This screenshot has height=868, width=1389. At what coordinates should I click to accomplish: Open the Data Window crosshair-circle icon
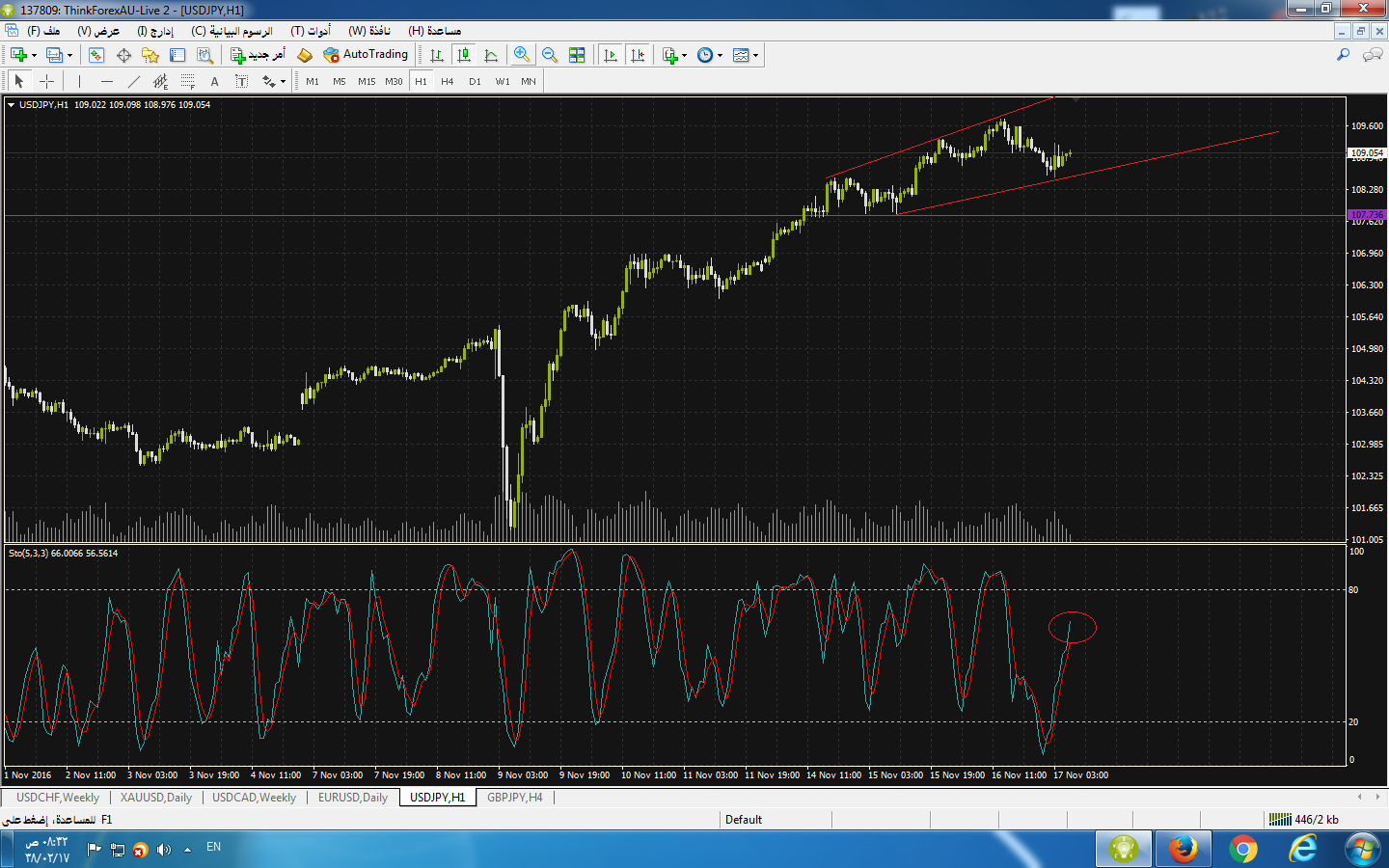[x=123, y=55]
